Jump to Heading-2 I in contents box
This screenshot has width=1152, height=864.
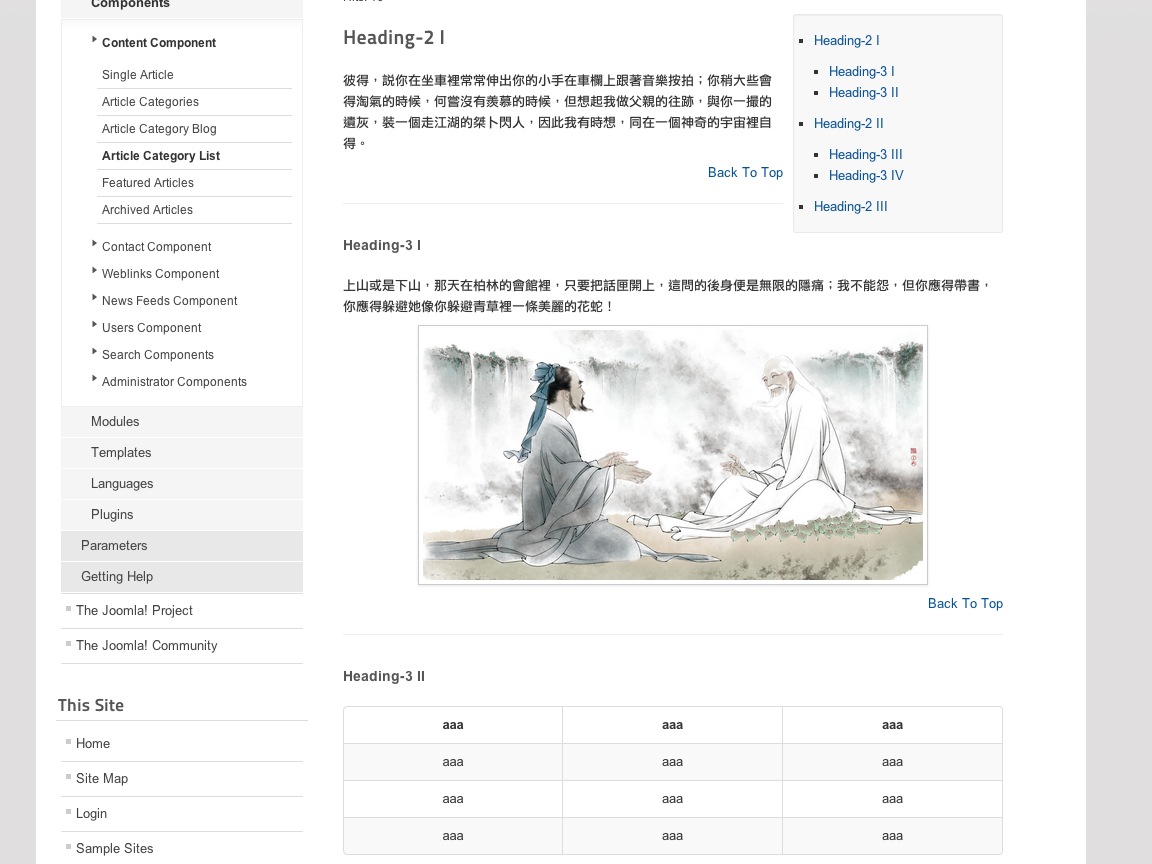click(846, 40)
